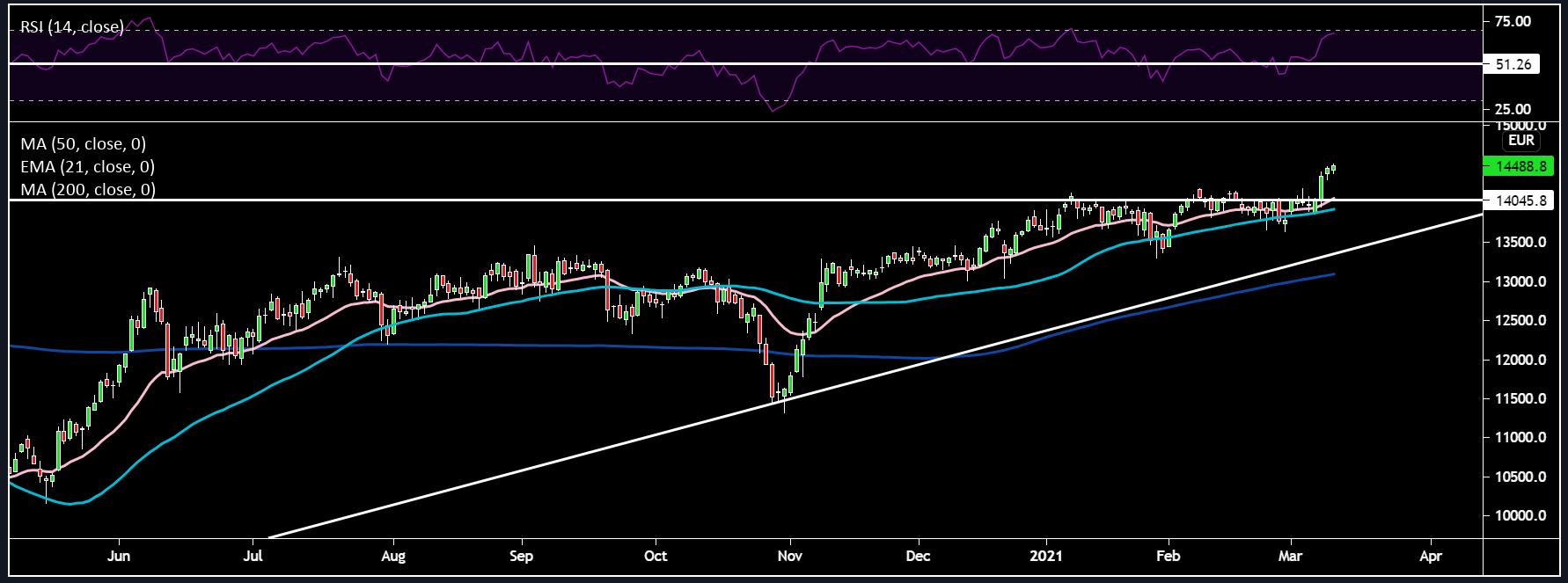Click the 11000.0 price axis label

[x=1520, y=437]
